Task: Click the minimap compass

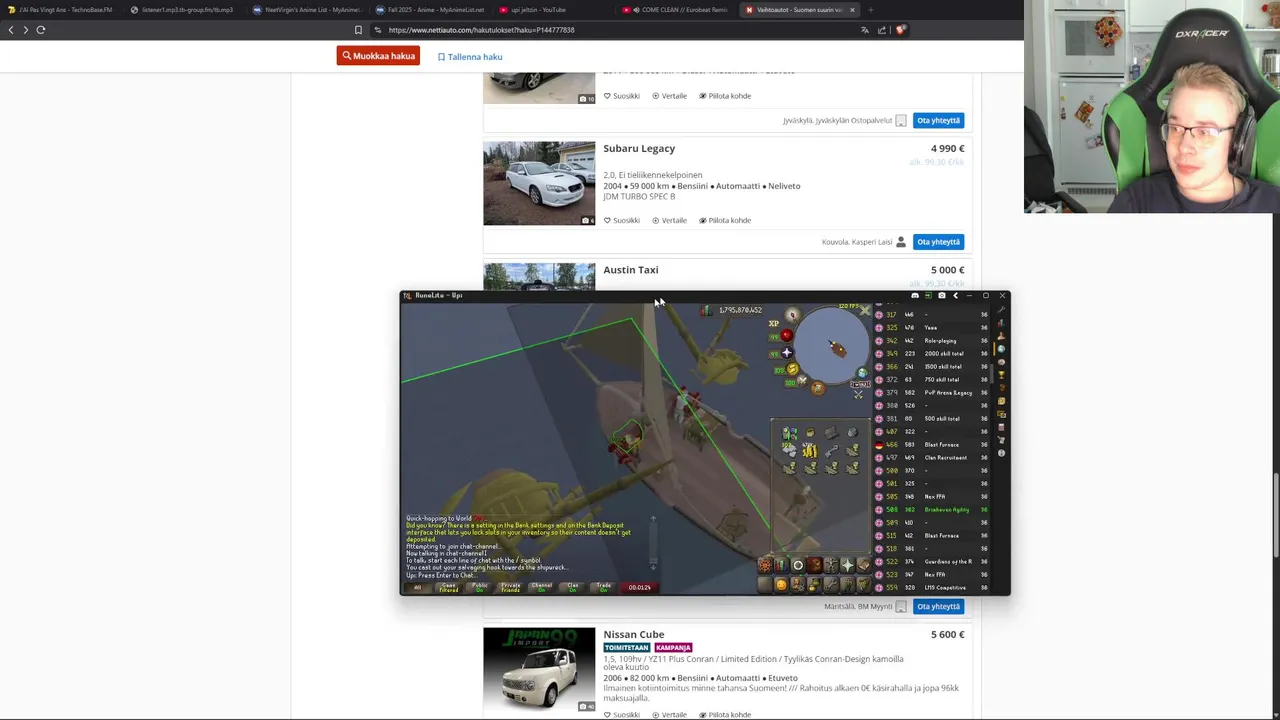Action: click(x=793, y=315)
